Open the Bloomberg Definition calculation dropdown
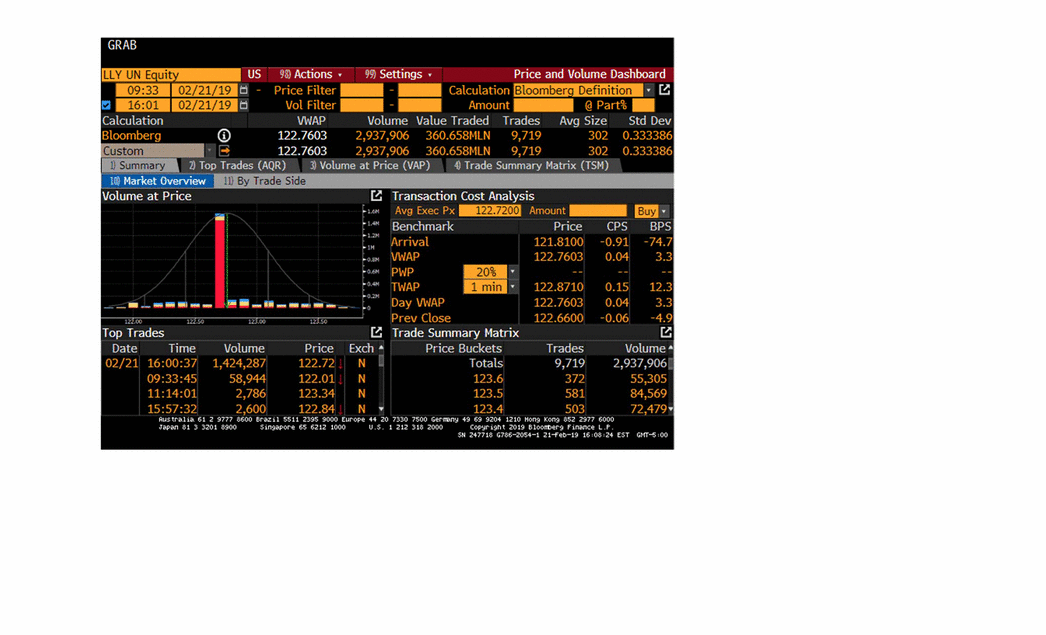The height and width of the screenshot is (635, 1046). tap(649, 90)
